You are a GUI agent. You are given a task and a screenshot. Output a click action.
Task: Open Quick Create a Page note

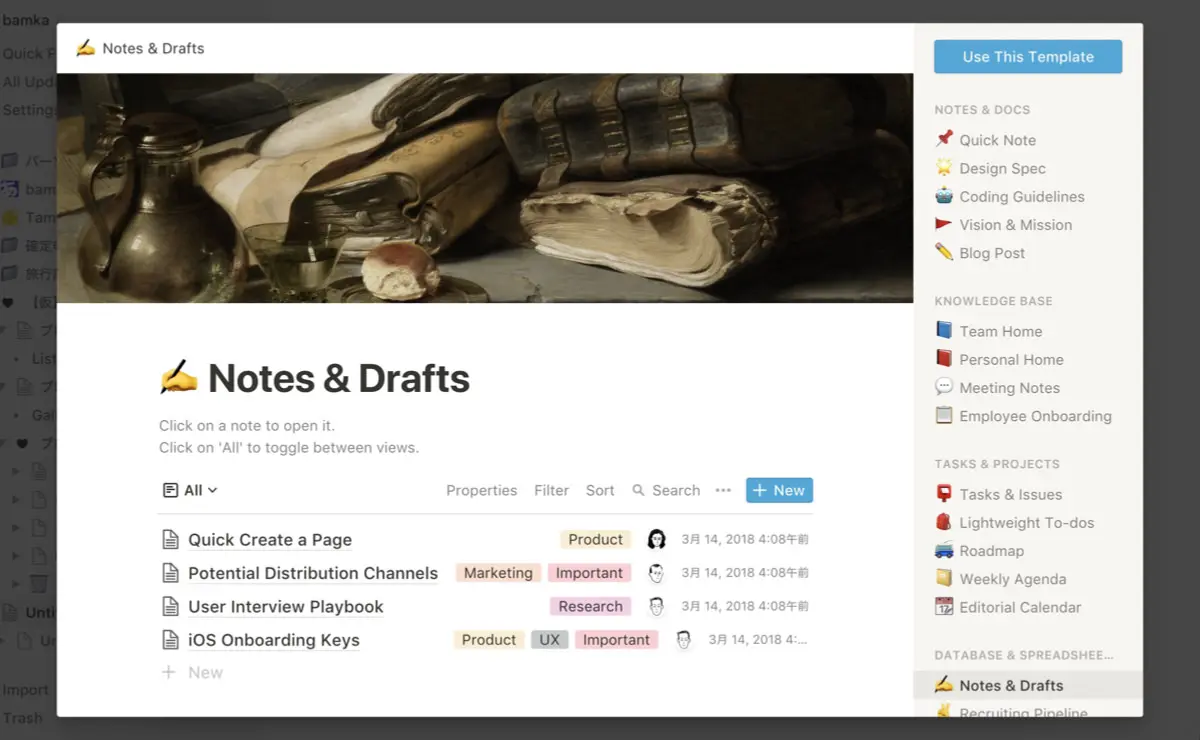[x=270, y=540]
